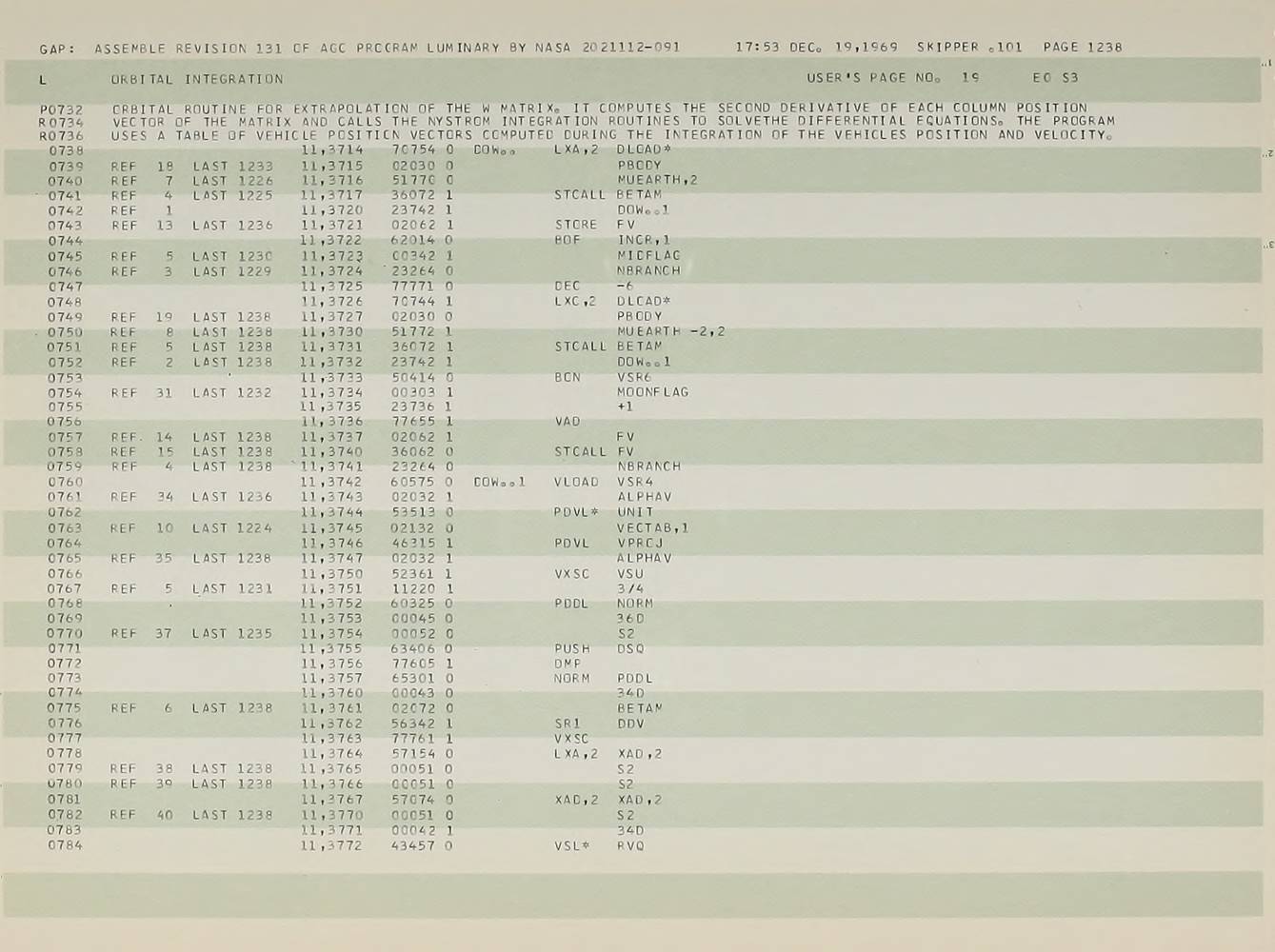
Task: Select line number '0738'
Action: (66, 150)
